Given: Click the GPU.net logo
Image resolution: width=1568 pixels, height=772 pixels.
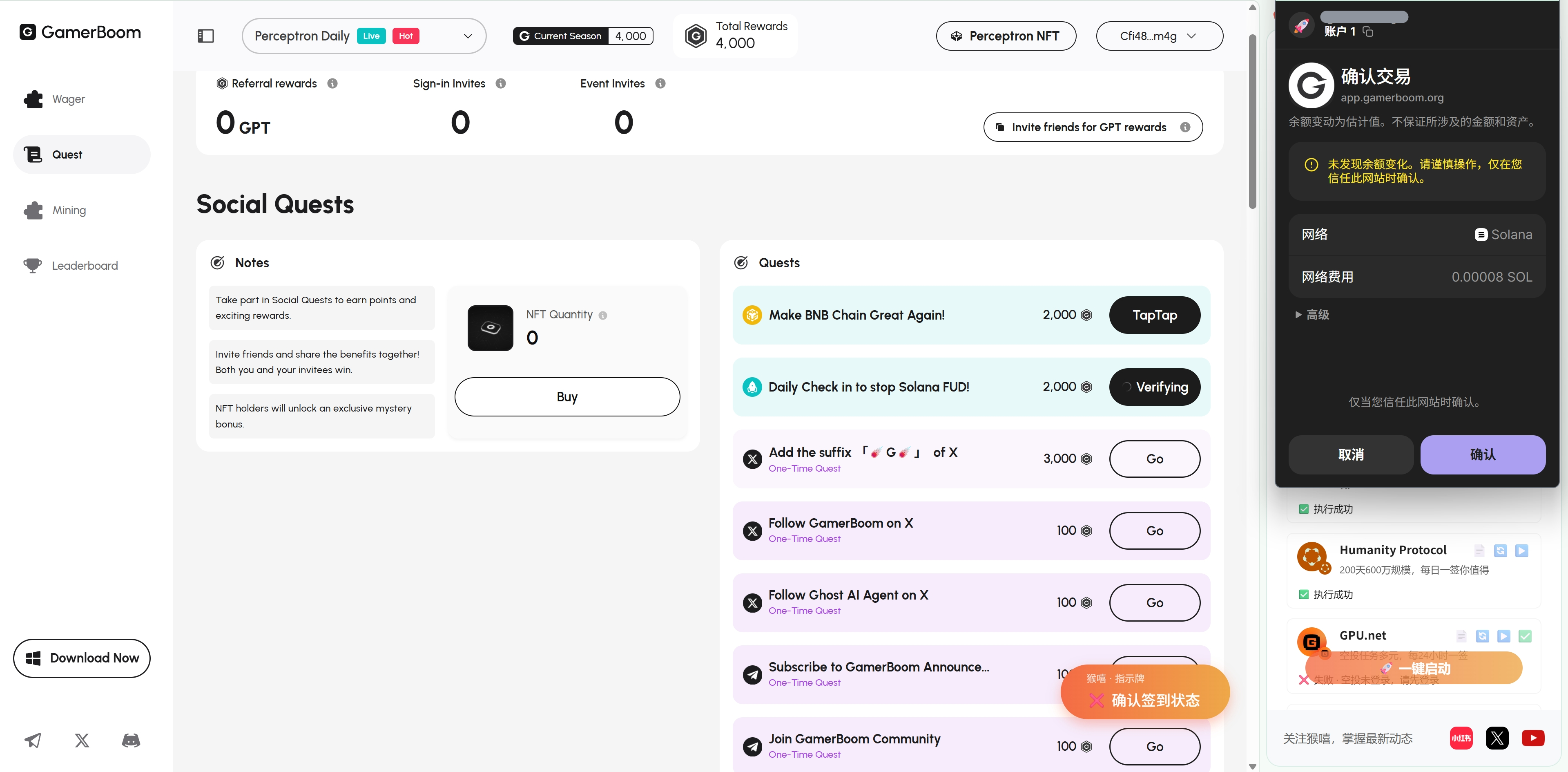Looking at the screenshot, I should click(1312, 642).
